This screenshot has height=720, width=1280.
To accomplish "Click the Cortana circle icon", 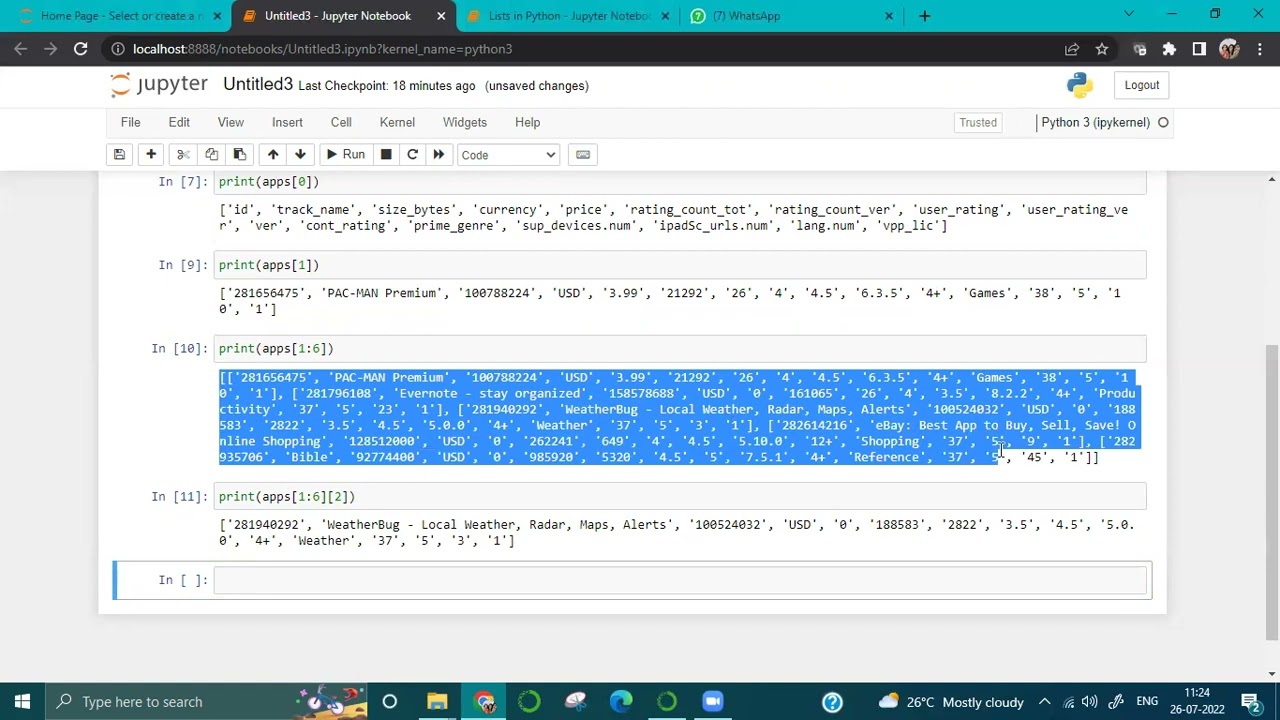I will [390, 701].
